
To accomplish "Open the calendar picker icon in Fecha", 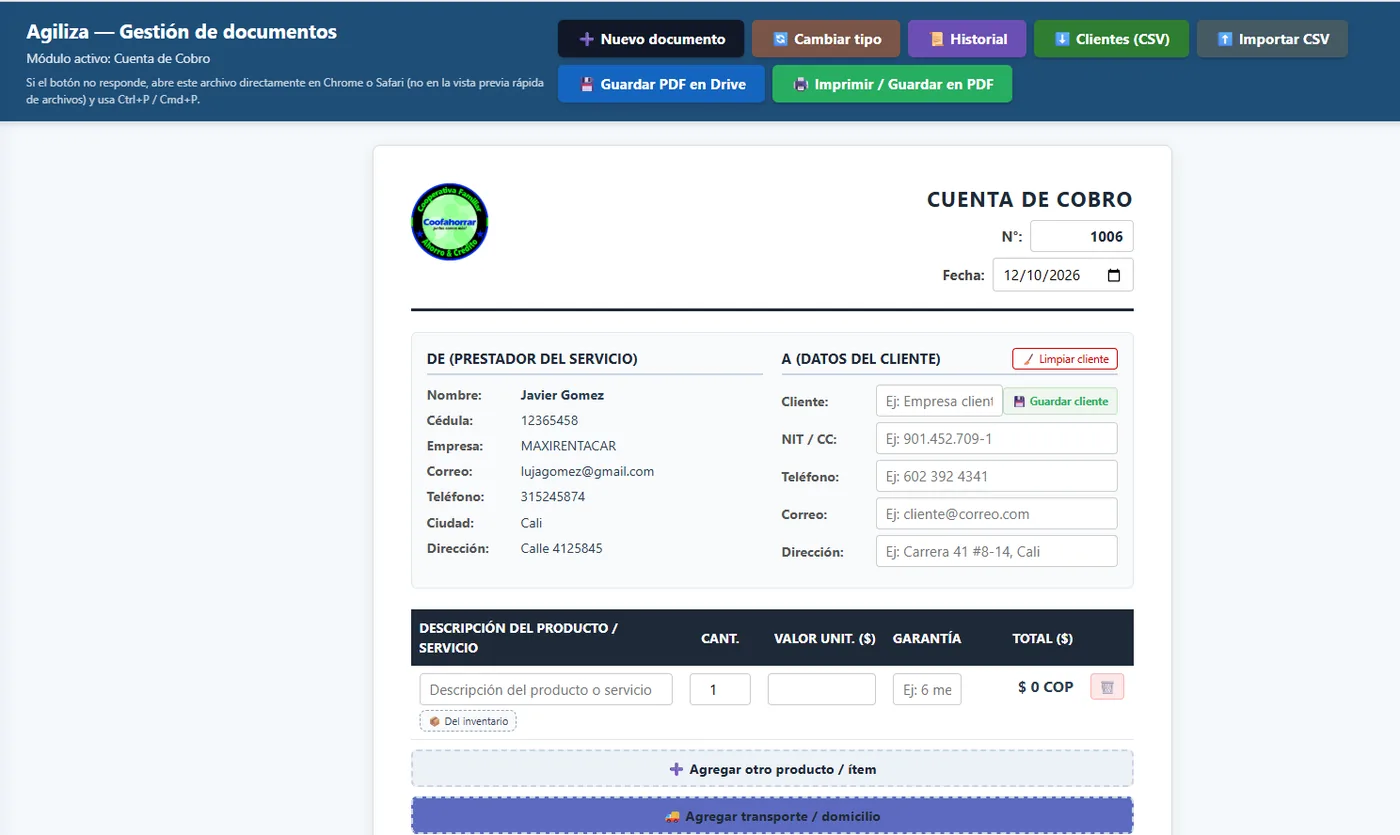I will tap(1114, 275).
